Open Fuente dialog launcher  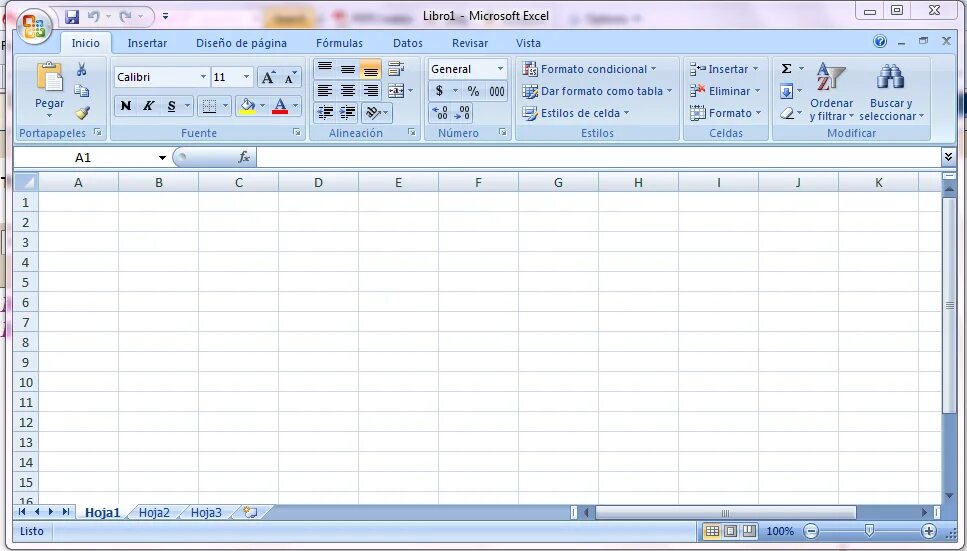click(x=297, y=132)
